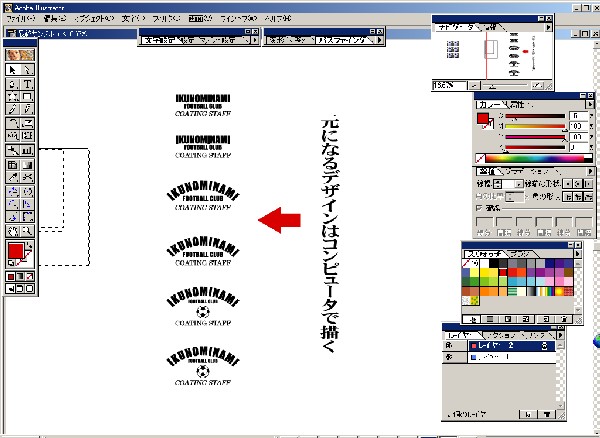Select the Star shape tool
This screenshot has width=600, height=438.
[13, 96]
